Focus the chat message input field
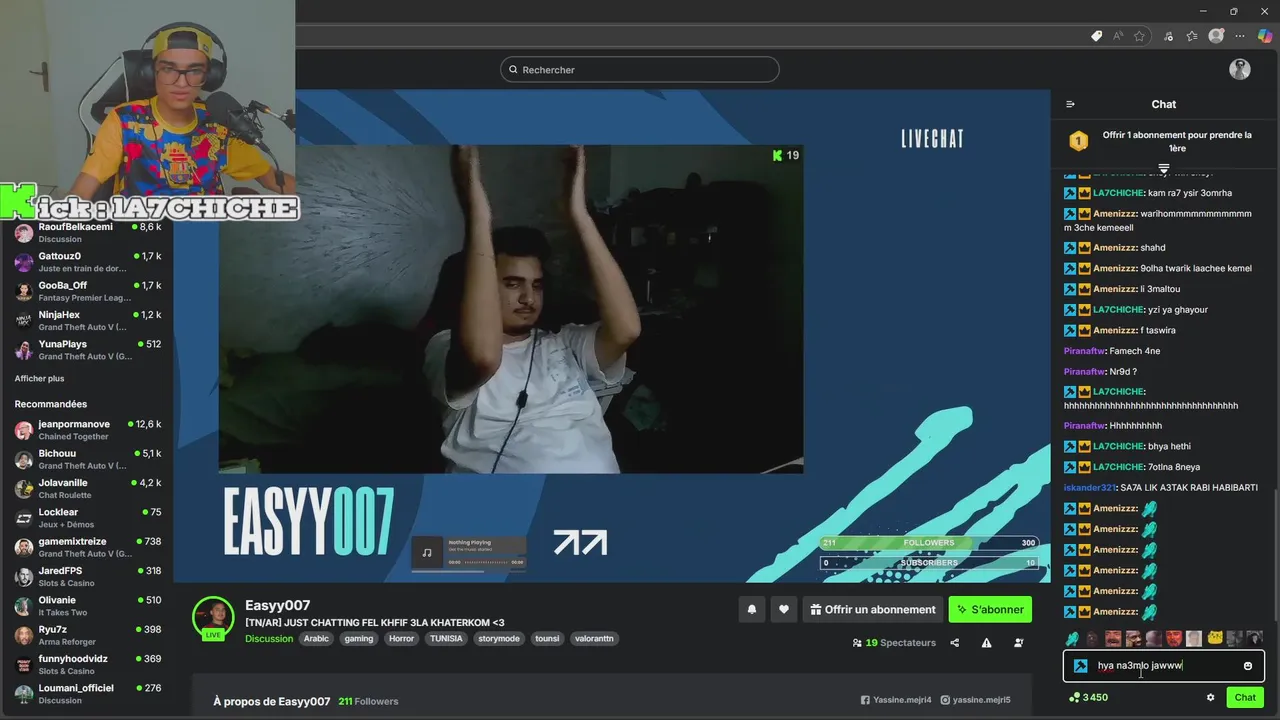1280x720 pixels. click(x=1164, y=666)
